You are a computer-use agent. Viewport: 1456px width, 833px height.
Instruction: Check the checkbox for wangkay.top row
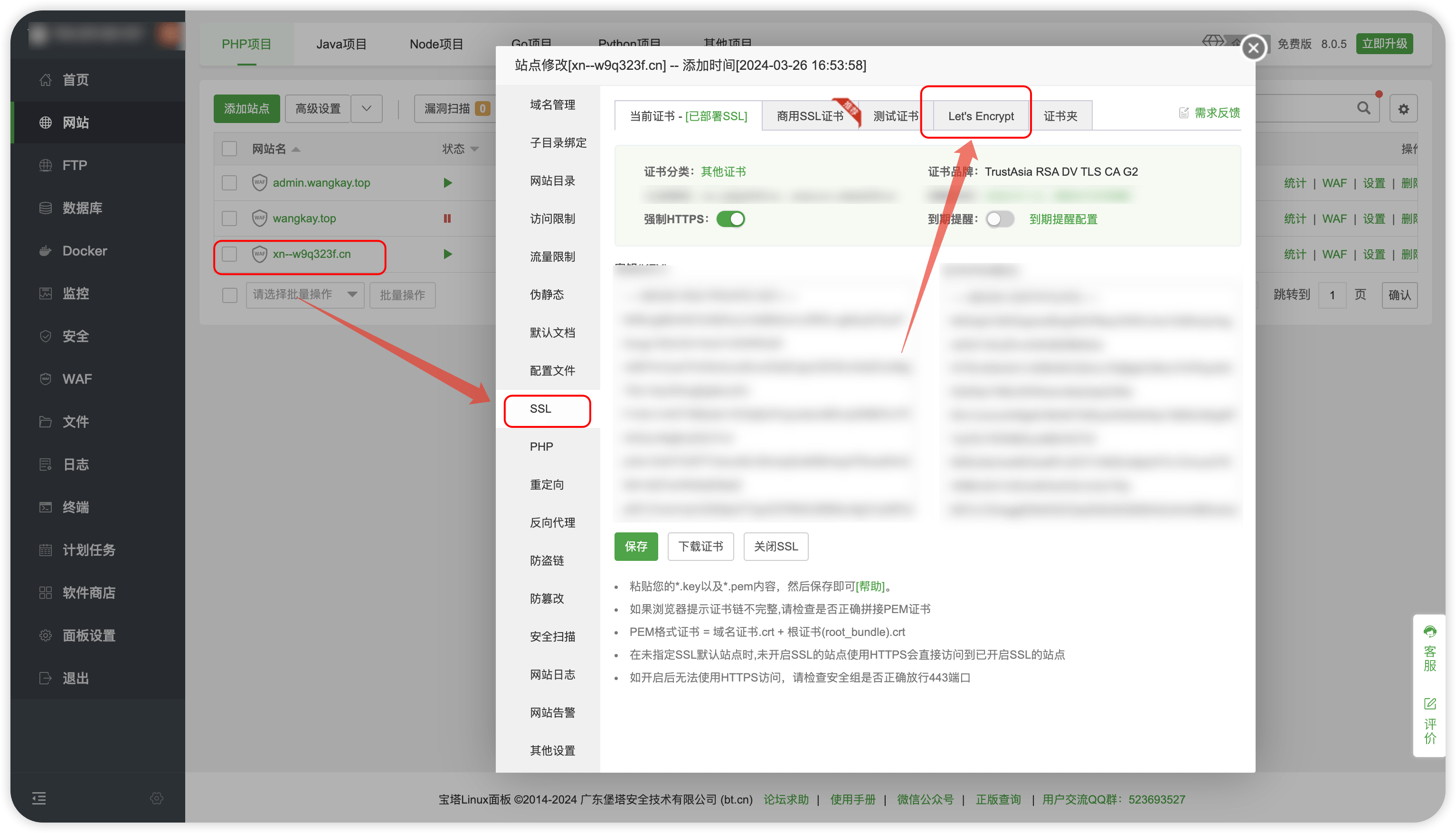pyautogui.click(x=229, y=218)
